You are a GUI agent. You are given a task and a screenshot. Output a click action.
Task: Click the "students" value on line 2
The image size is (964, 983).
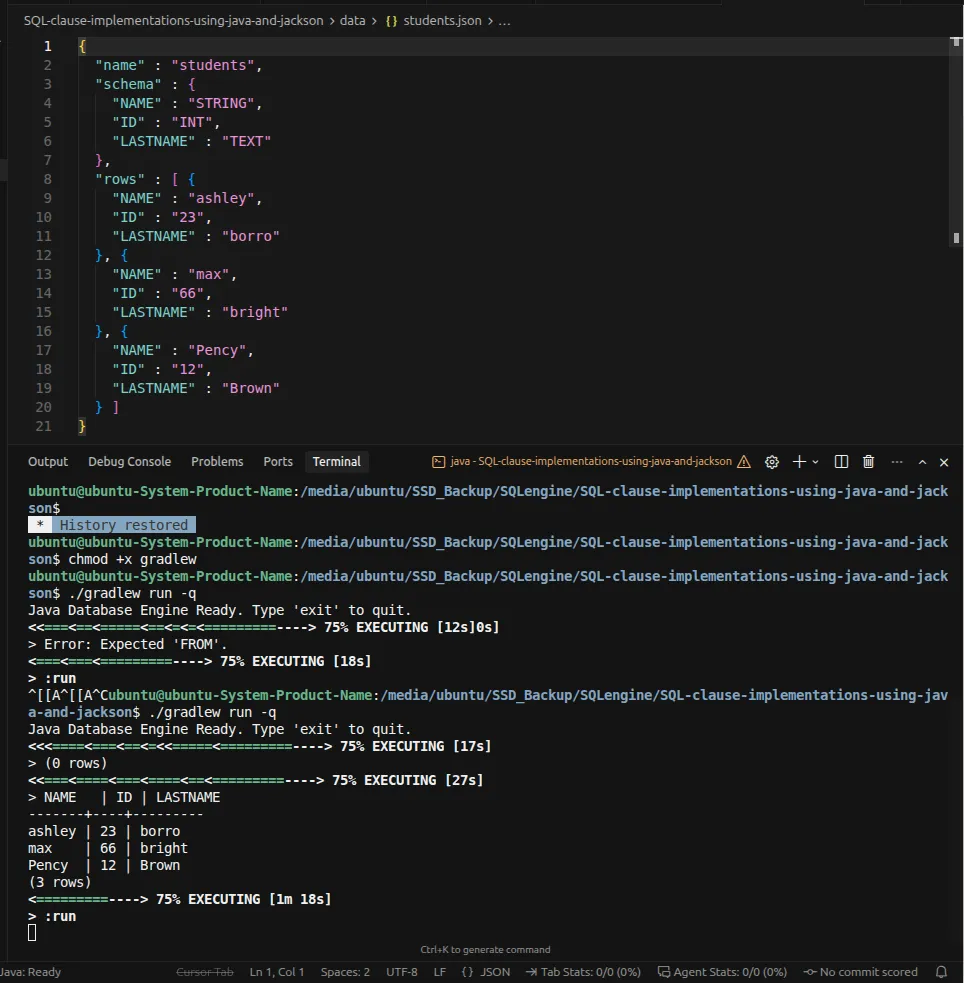212,65
